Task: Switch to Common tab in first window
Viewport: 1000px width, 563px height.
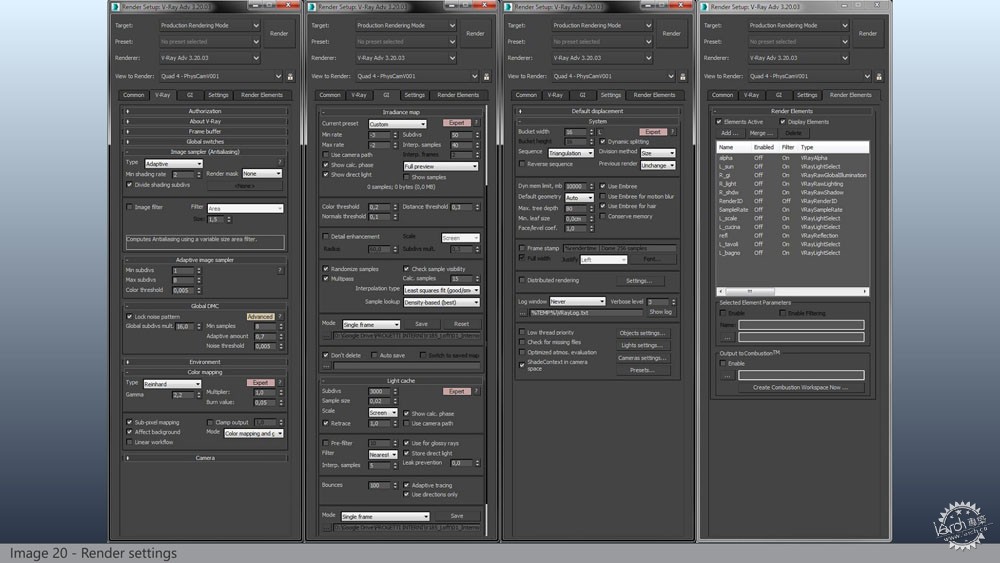Action: pyautogui.click(x=134, y=95)
